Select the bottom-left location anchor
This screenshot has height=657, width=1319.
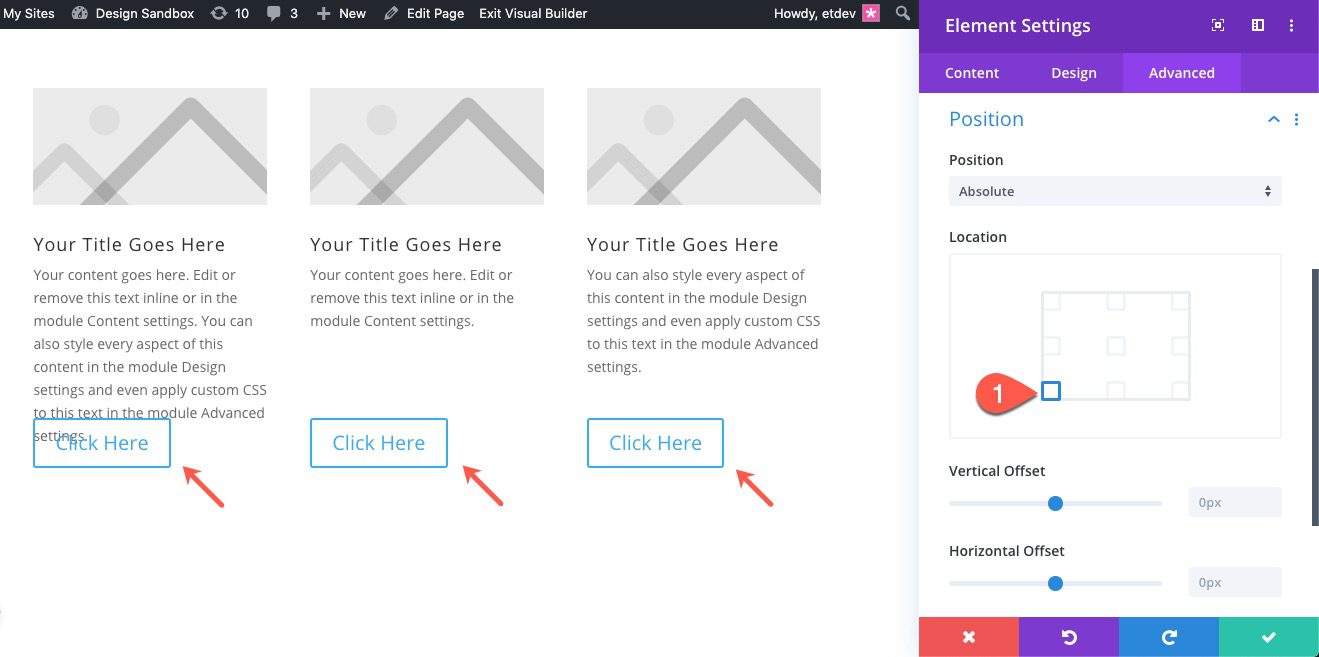point(1051,392)
